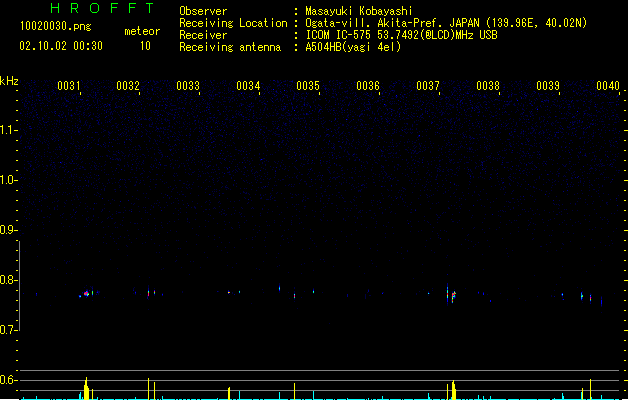
Task: Click the 0034 time marker
Action: pyautogui.click(x=248, y=86)
